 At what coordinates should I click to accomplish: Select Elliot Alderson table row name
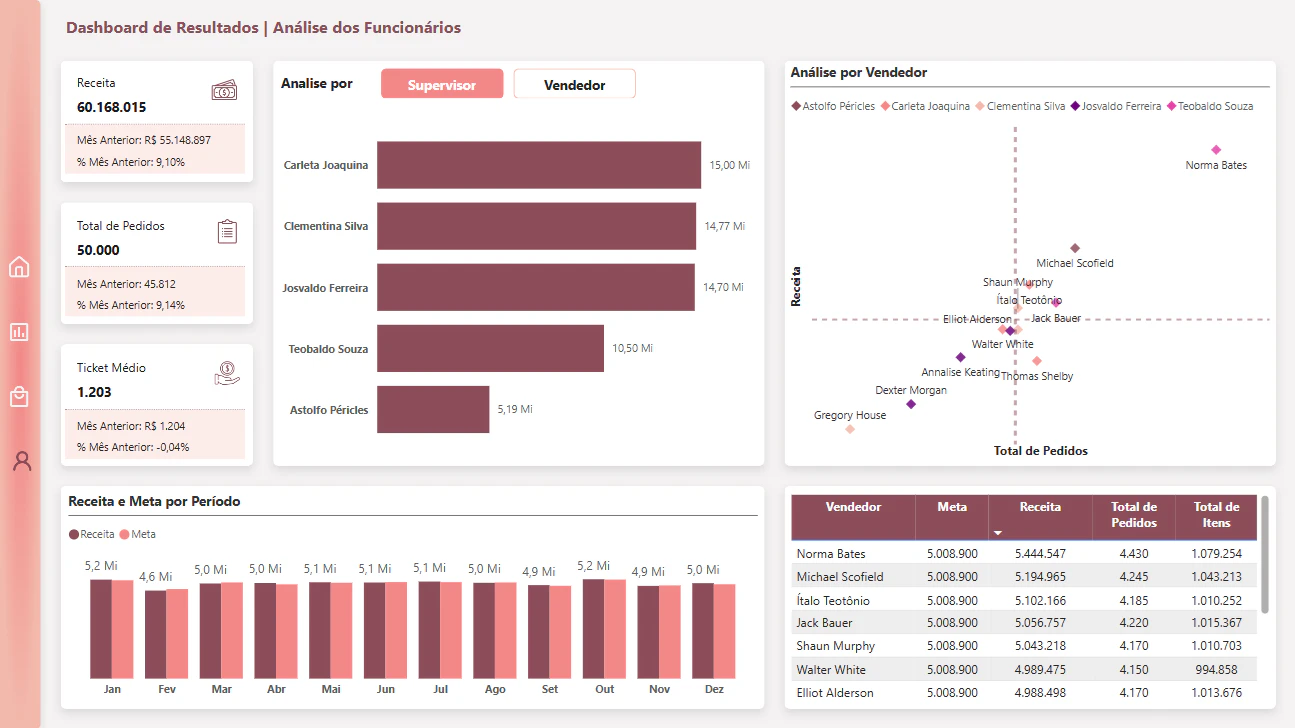click(835, 693)
